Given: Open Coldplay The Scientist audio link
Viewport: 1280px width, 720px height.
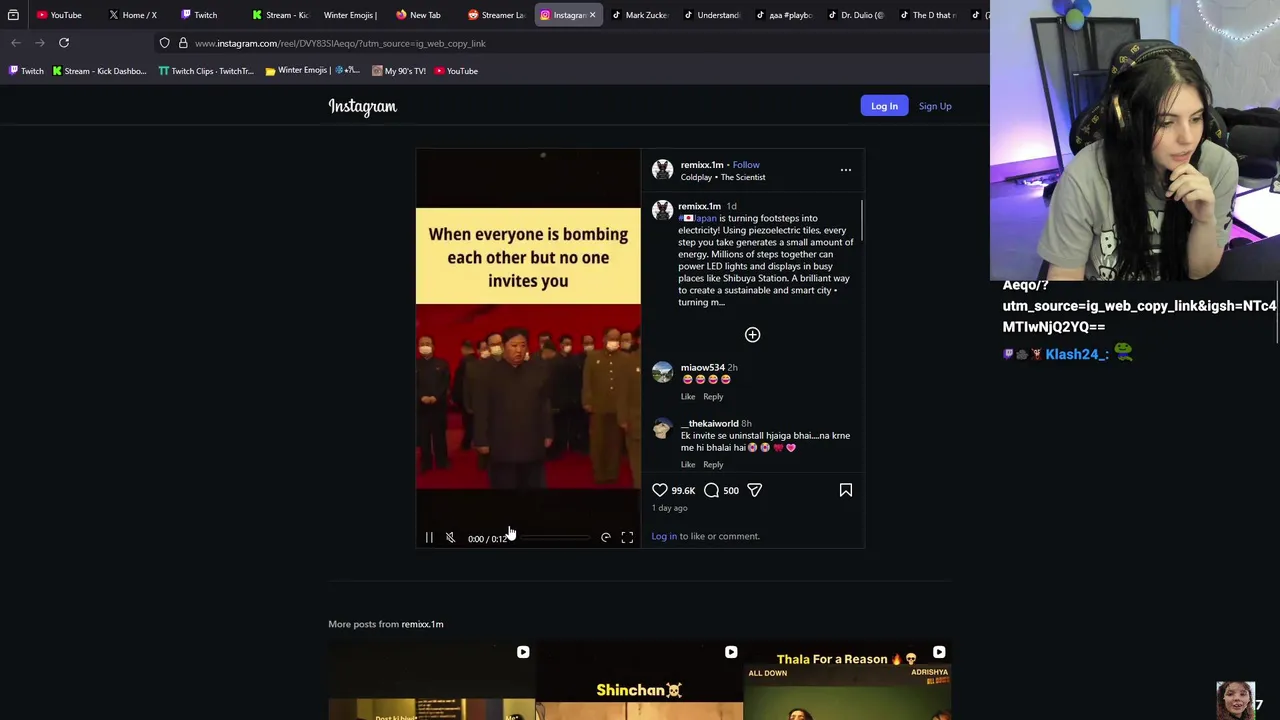Looking at the screenshot, I should (723, 177).
